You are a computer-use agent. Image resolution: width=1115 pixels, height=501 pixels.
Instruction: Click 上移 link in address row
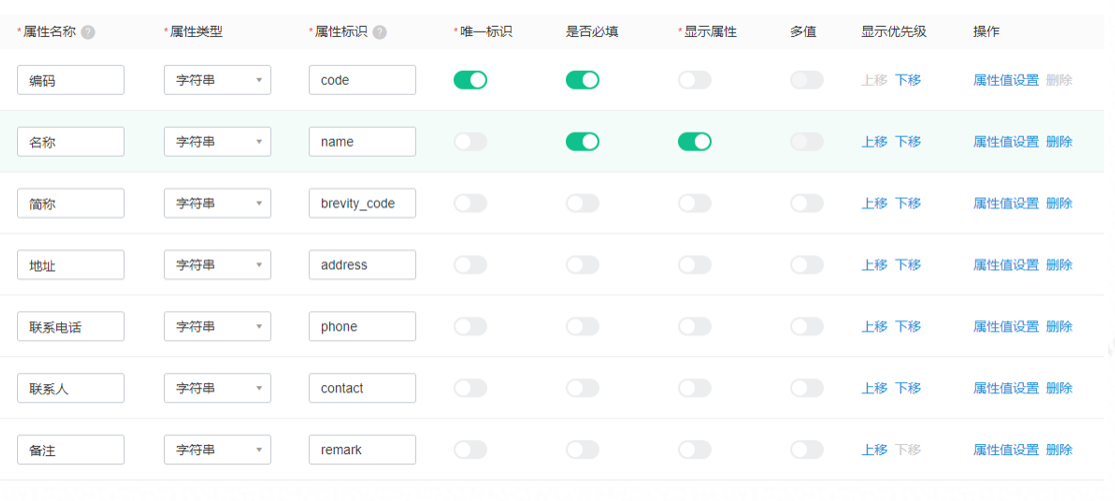click(875, 265)
